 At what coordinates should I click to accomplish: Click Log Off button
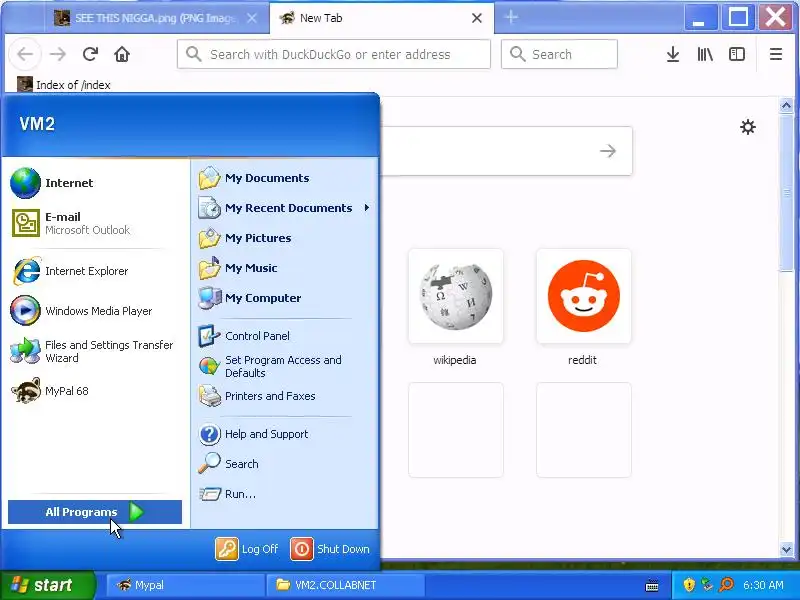tap(247, 549)
